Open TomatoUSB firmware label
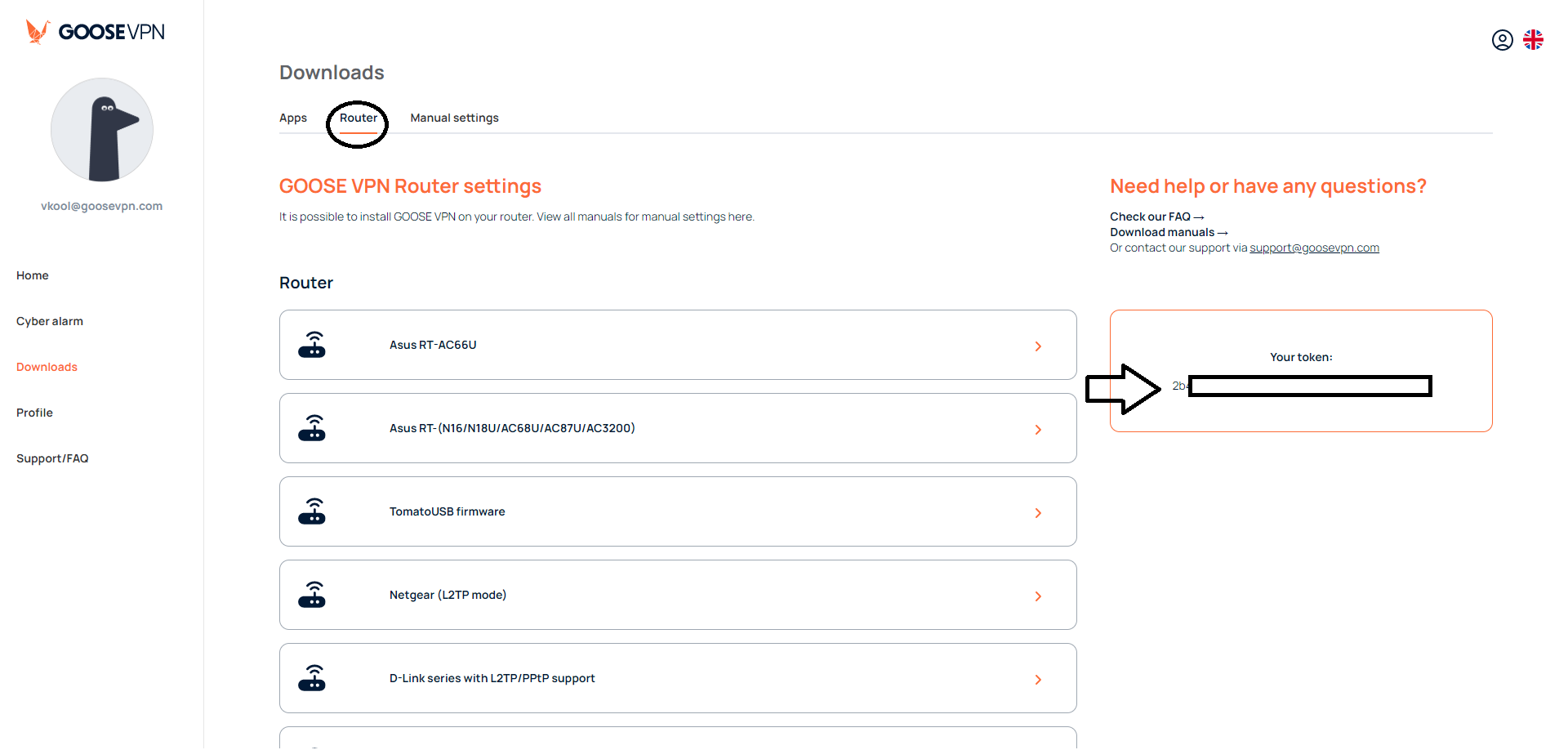 pyautogui.click(x=447, y=511)
